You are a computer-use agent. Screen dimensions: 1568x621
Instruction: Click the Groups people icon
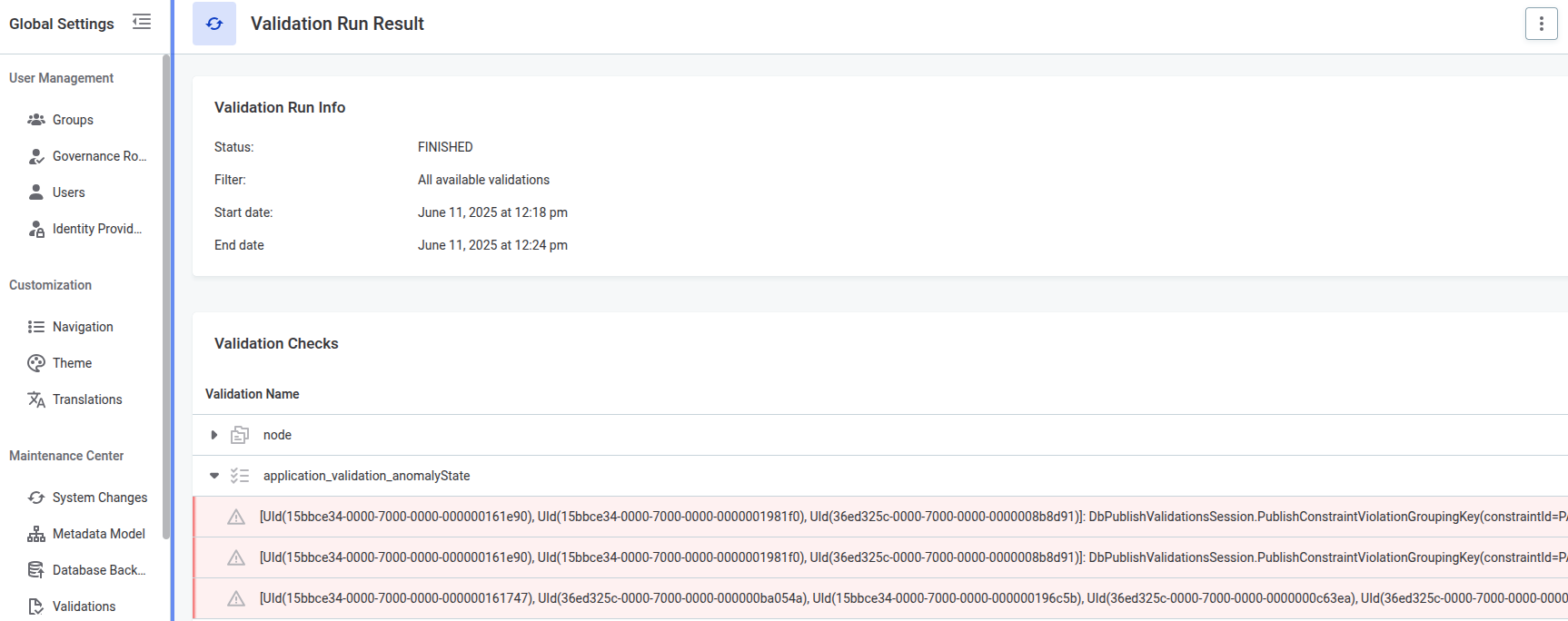tap(36, 120)
